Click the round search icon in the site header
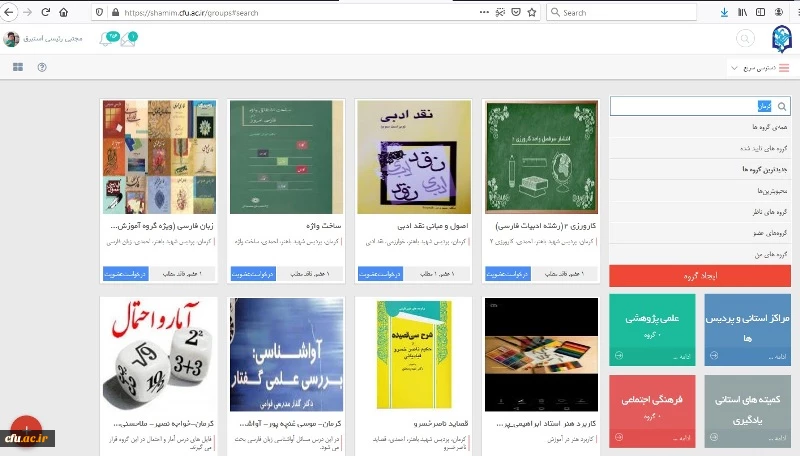This screenshot has width=800, height=456. [745, 39]
